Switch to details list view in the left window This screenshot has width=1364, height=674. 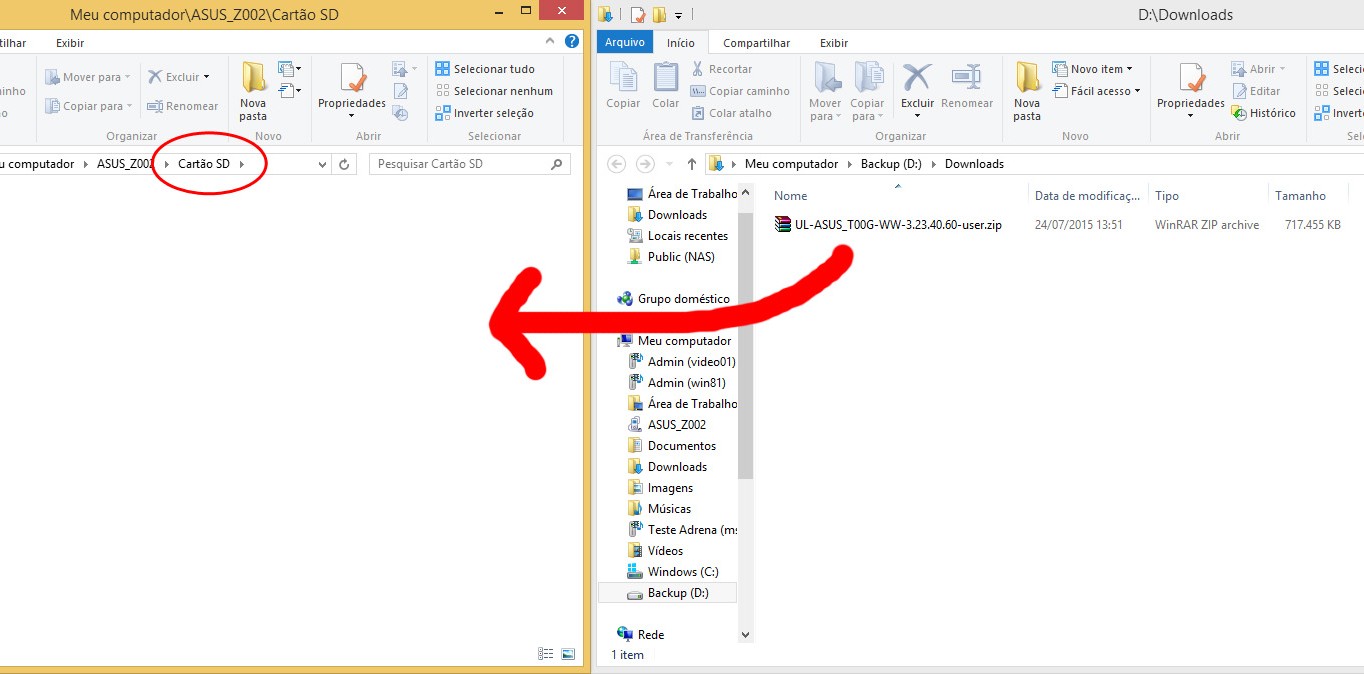coord(546,654)
